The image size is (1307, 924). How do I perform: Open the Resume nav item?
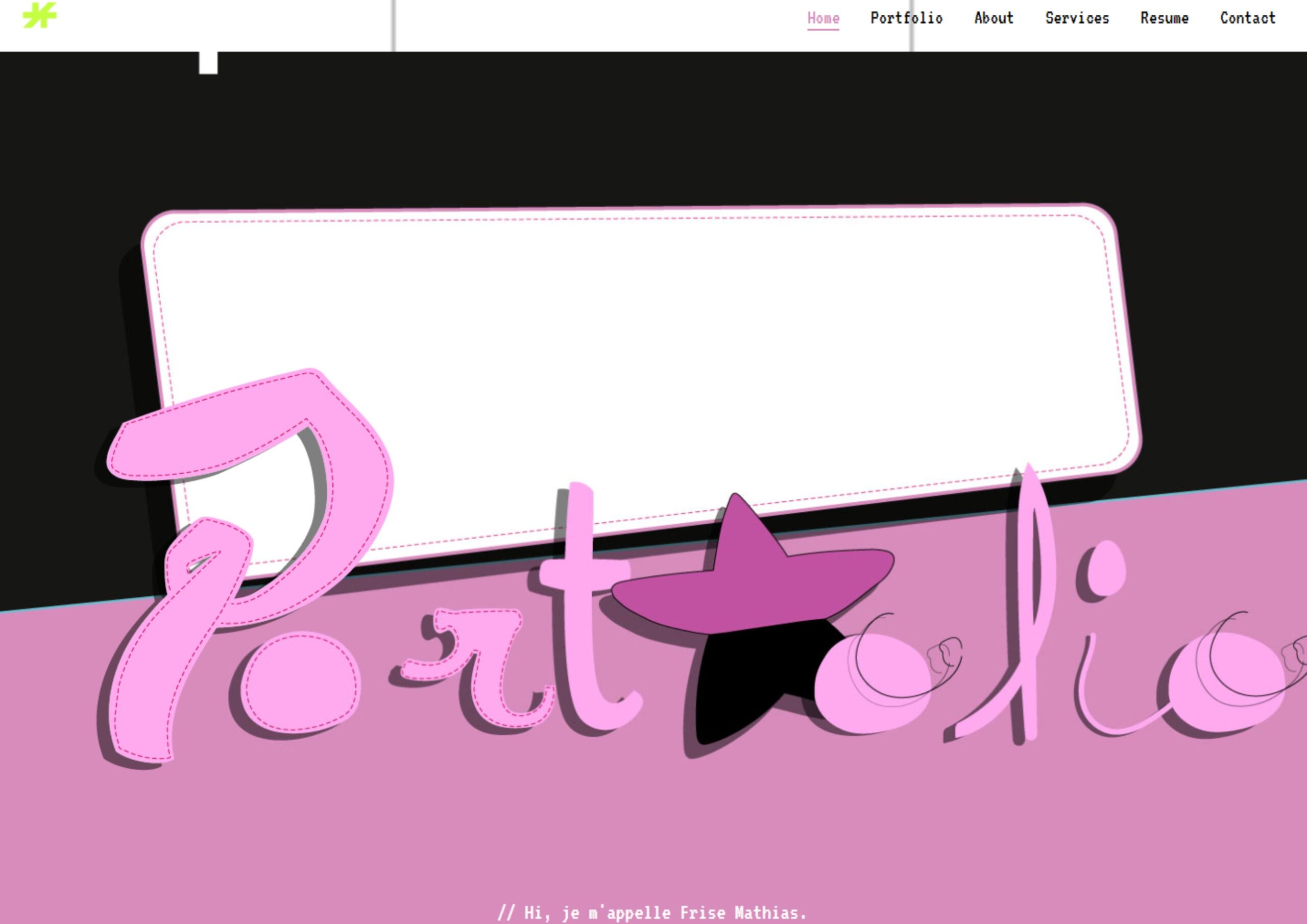click(x=1164, y=18)
